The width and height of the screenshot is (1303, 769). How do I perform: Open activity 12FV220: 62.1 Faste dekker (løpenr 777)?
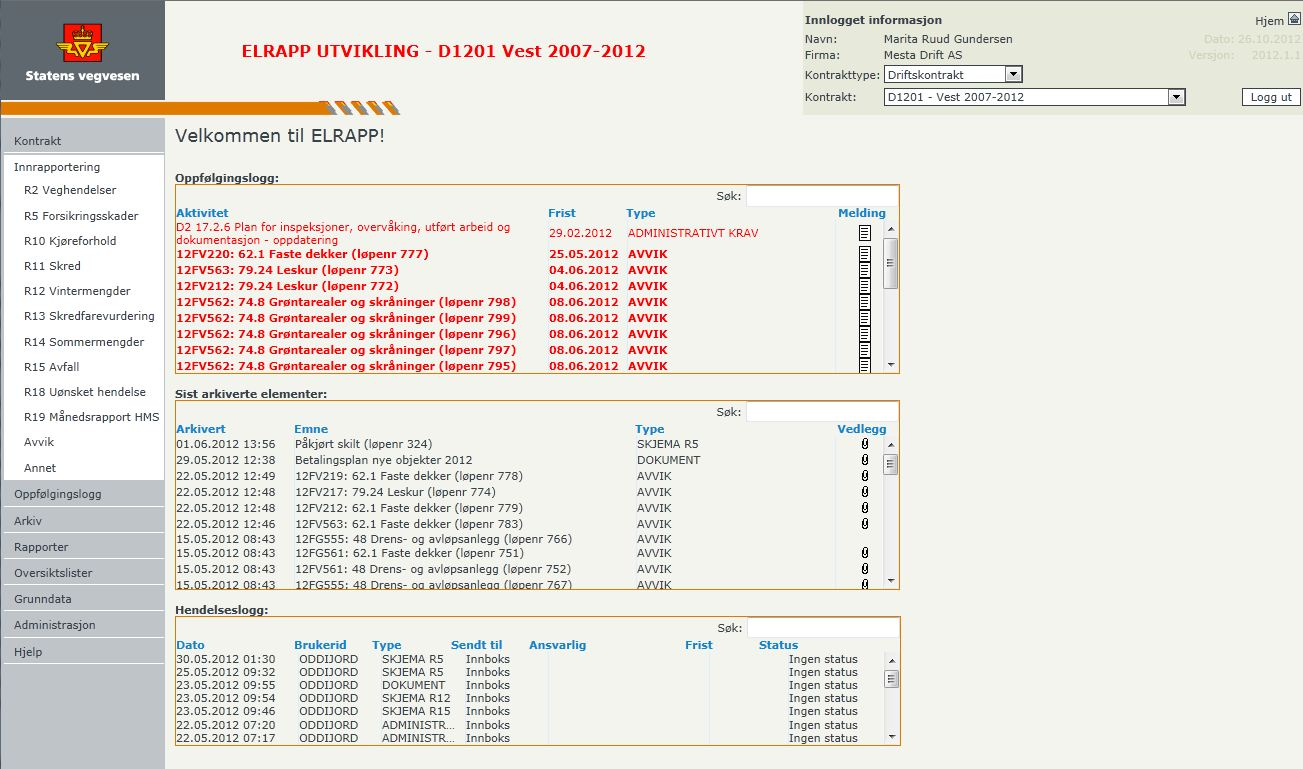coord(302,254)
